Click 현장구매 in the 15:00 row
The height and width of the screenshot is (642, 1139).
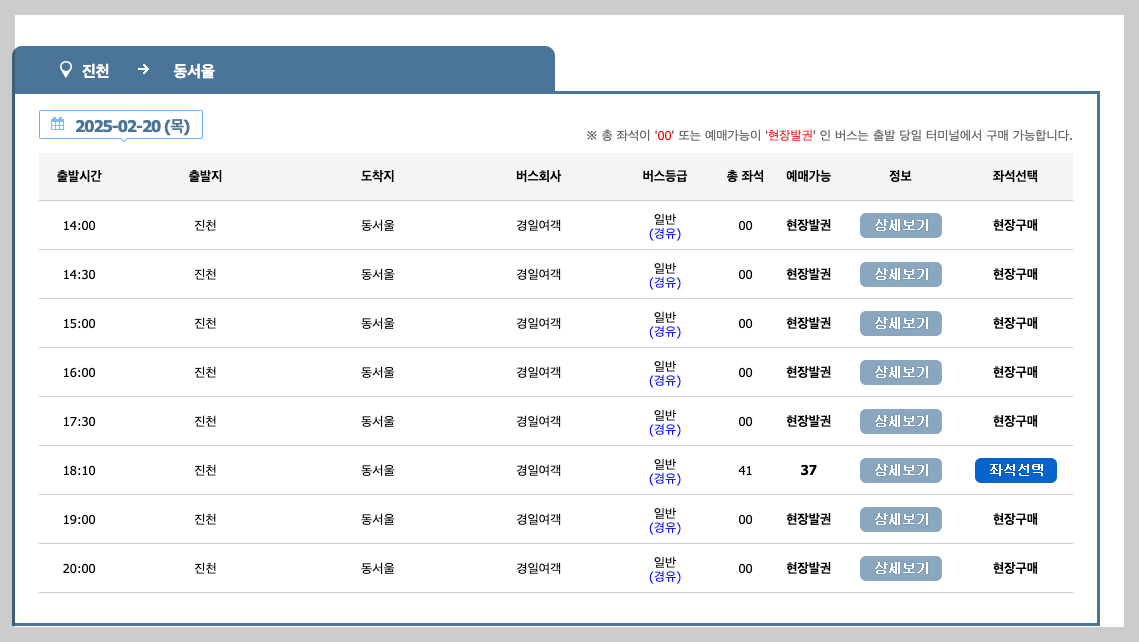pyautogui.click(x=1016, y=323)
